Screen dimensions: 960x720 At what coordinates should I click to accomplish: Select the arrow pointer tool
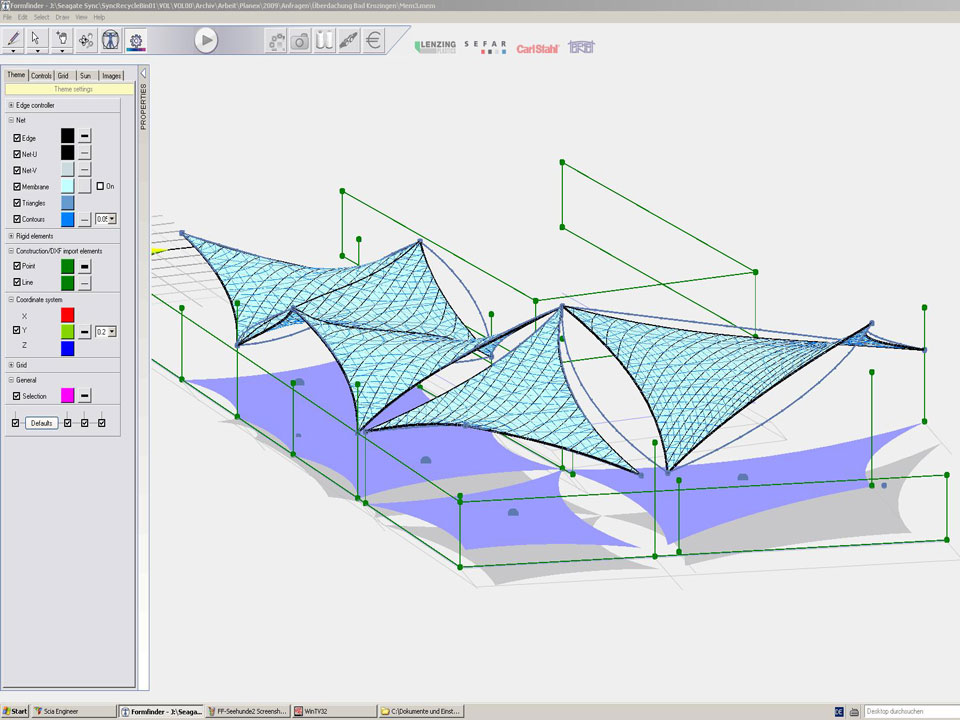click(x=37, y=39)
